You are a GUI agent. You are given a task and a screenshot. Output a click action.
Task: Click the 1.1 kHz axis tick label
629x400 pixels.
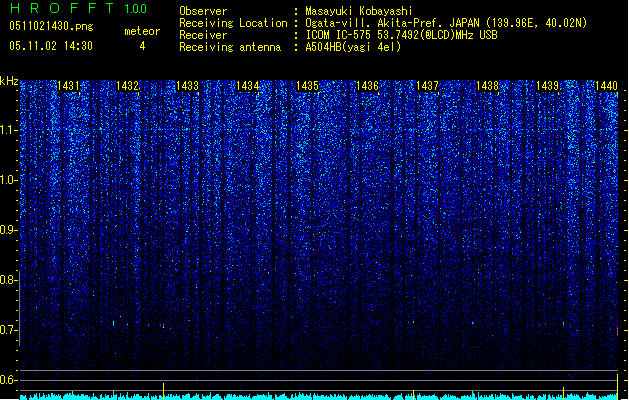point(9,130)
